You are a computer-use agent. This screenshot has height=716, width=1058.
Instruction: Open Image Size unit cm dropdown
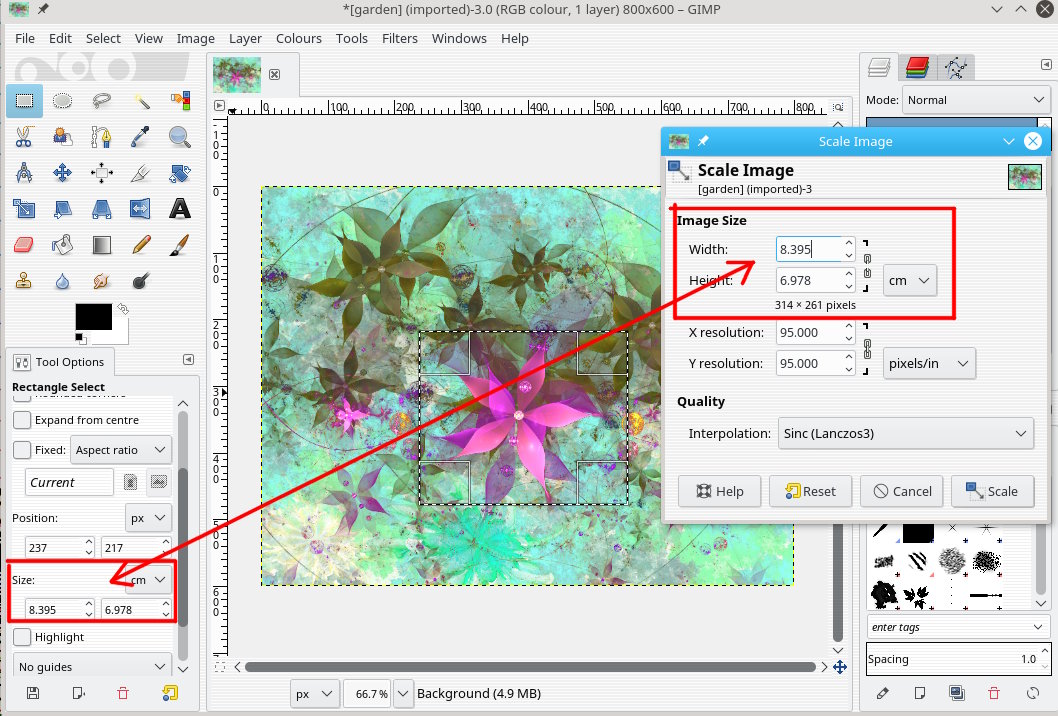[x=910, y=281]
